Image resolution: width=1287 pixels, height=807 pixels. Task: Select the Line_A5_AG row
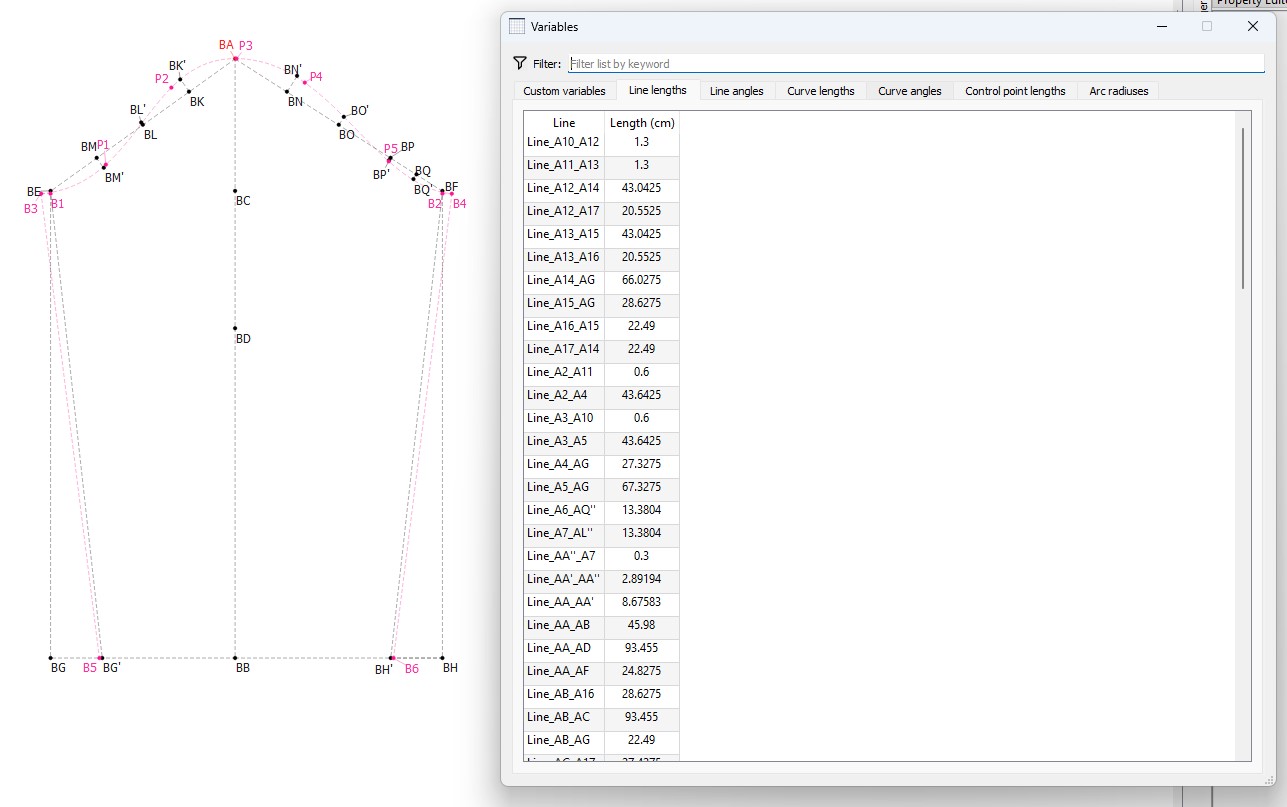601,487
